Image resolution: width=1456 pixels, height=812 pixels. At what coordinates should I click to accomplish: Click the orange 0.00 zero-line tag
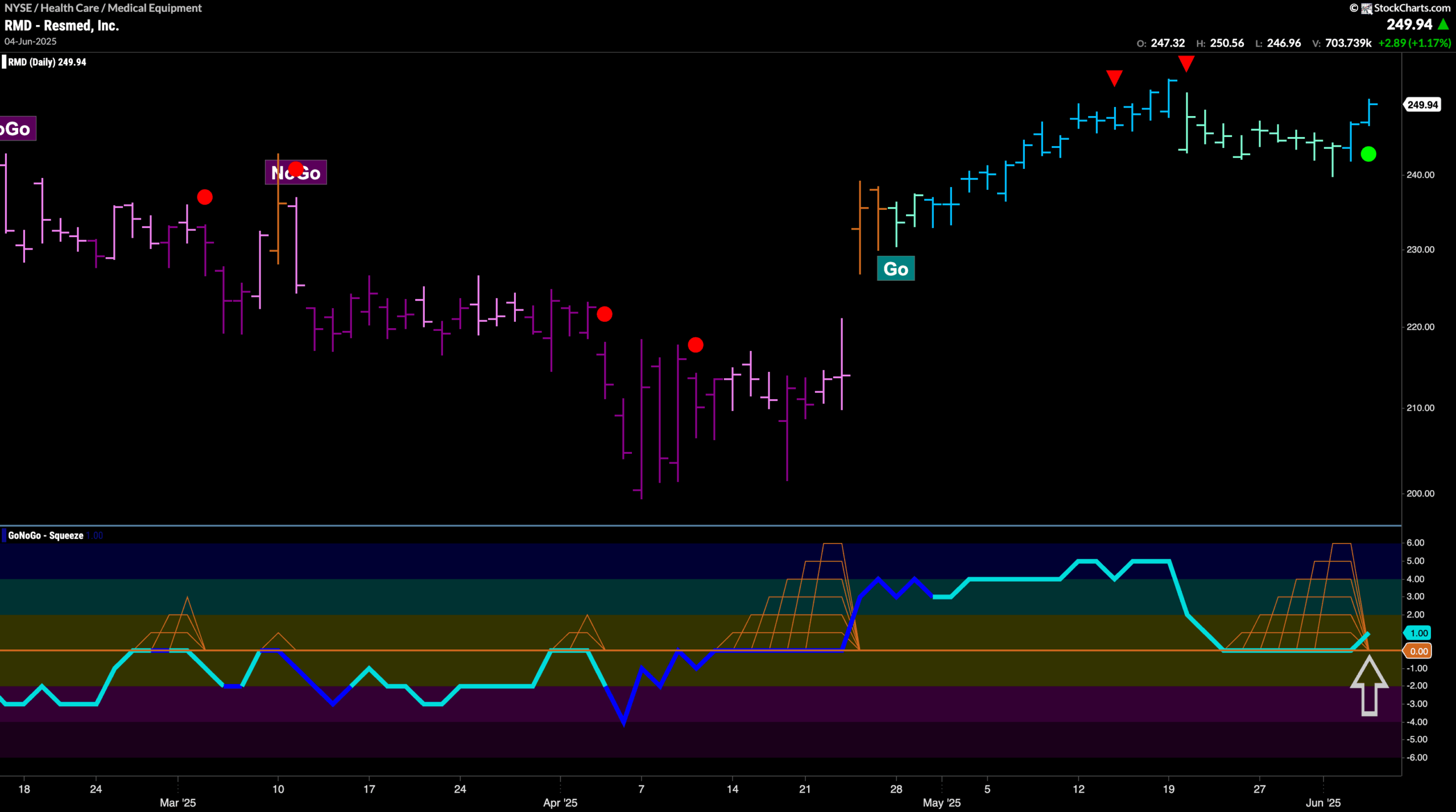(x=1418, y=651)
